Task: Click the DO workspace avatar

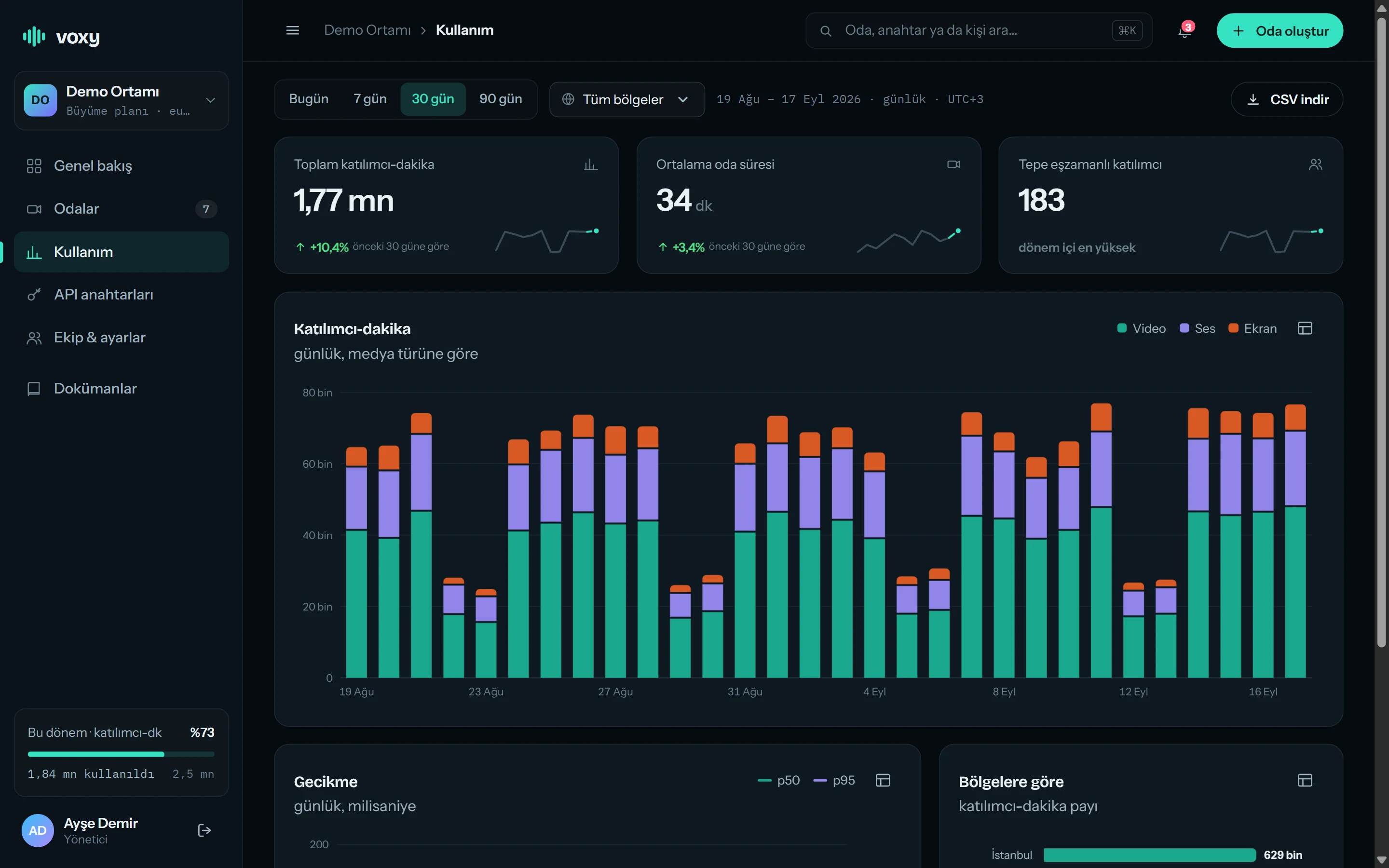Action: tap(40, 100)
